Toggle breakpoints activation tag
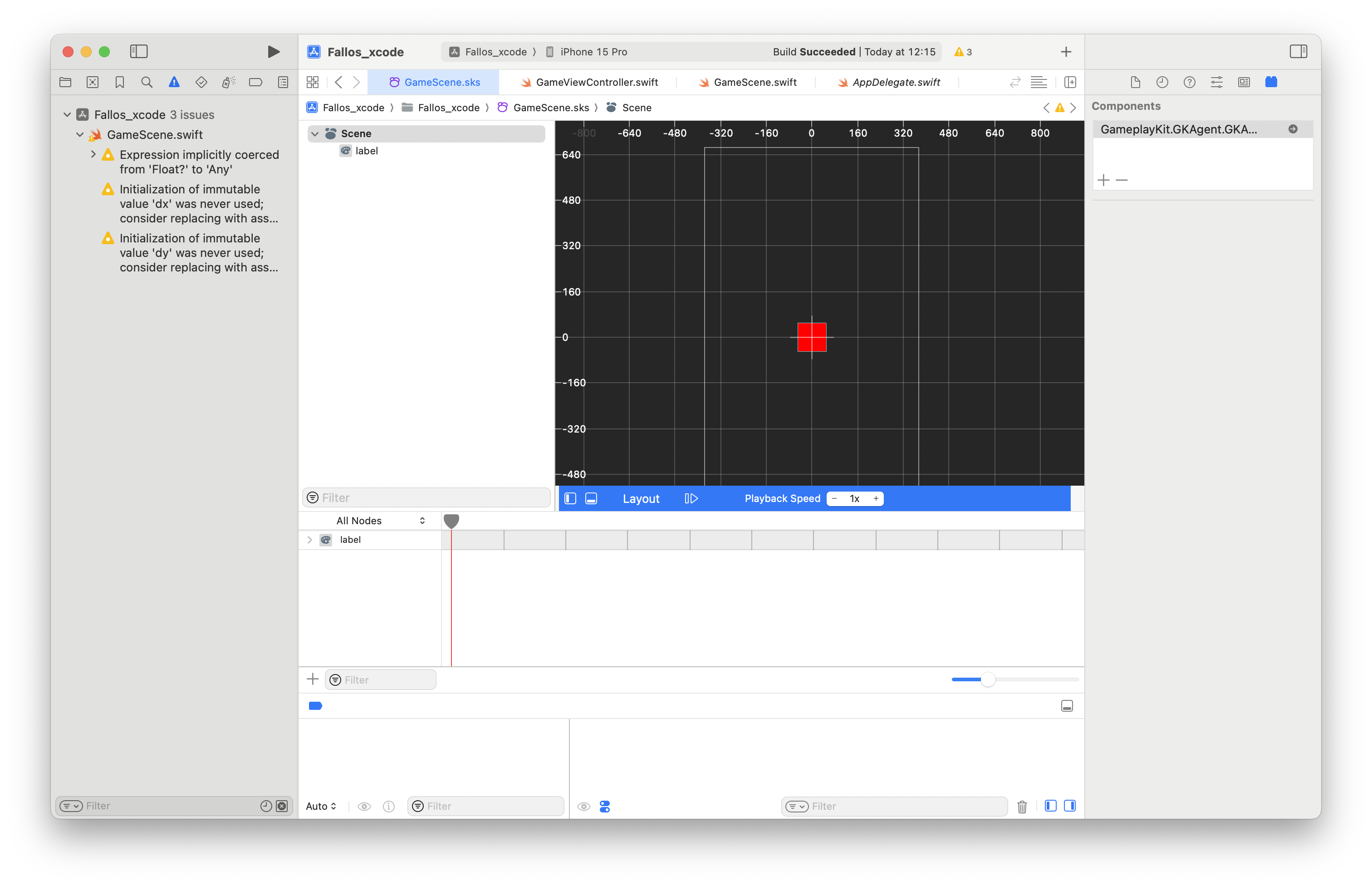The width and height of the screenshot is (1372, 886). [x=316, y=706]
